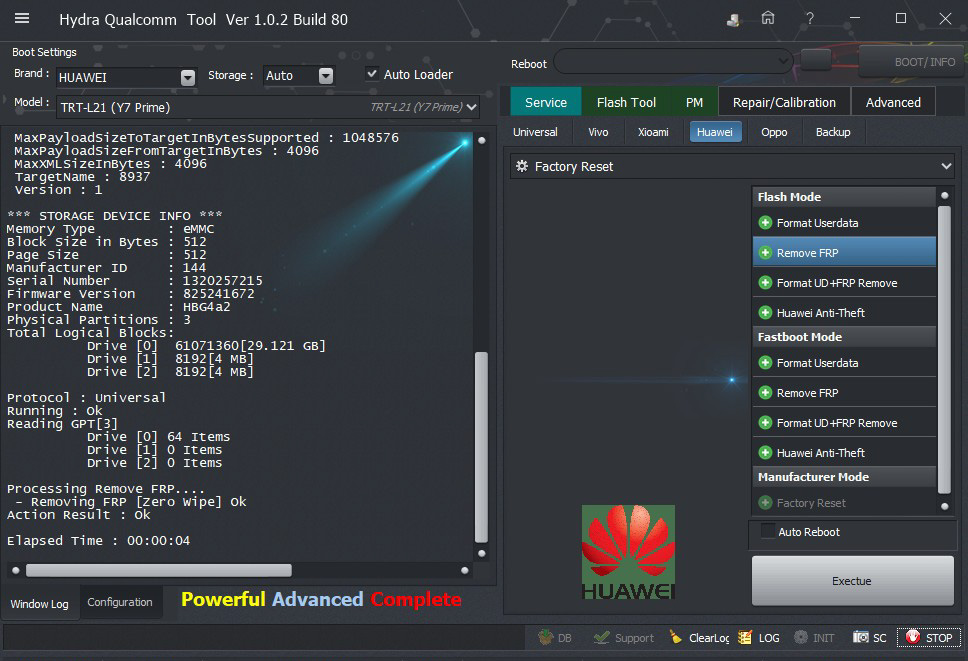The width and height of the screenshot is (968, 661).
Task: Click plus icon for Flash Mode Huawei Anti-Theft
Action: pyautogui.click(x=766, y=312)
